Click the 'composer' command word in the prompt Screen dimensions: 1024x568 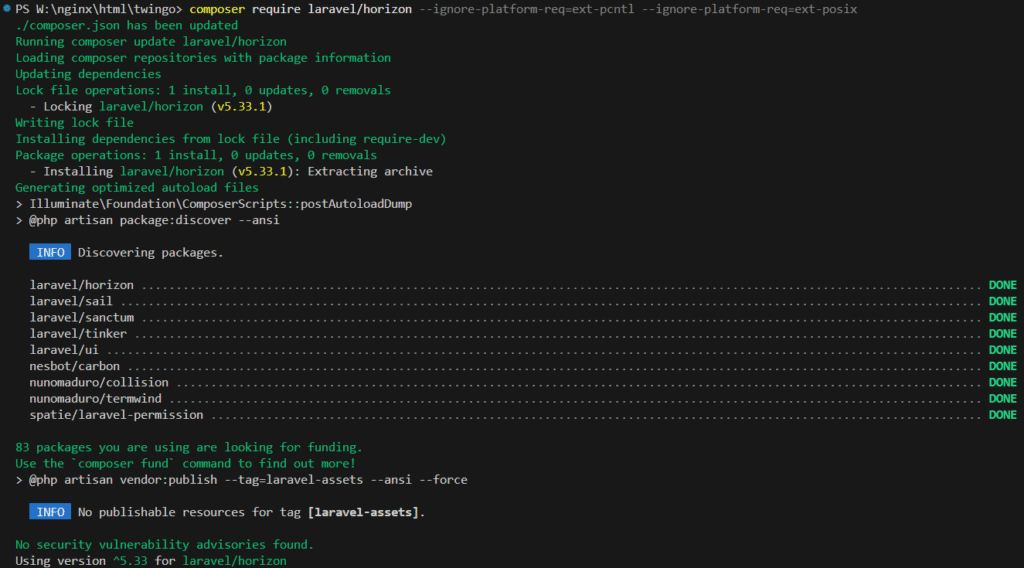217,9
